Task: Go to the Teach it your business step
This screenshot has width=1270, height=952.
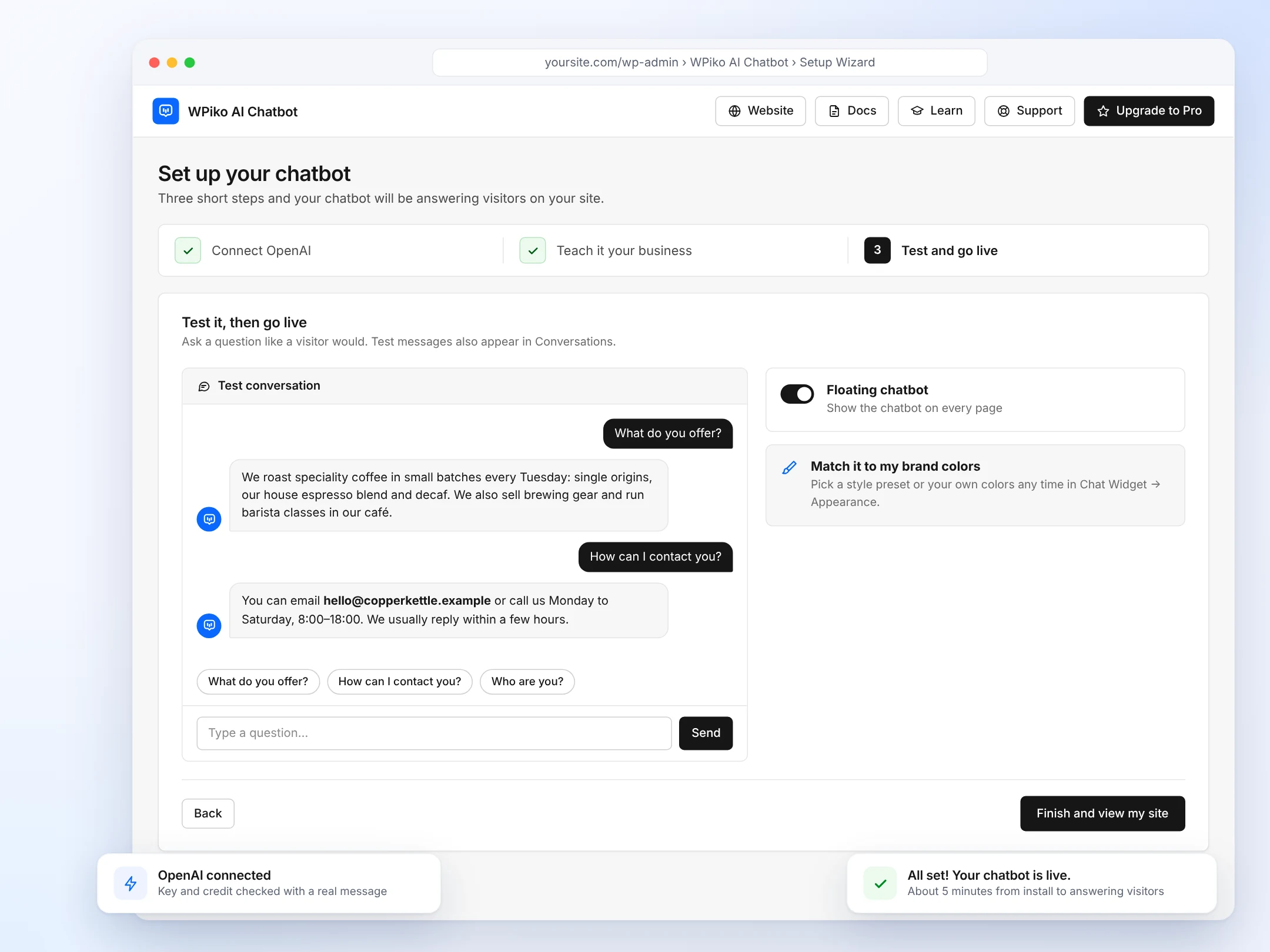Action: click(606, 250)
